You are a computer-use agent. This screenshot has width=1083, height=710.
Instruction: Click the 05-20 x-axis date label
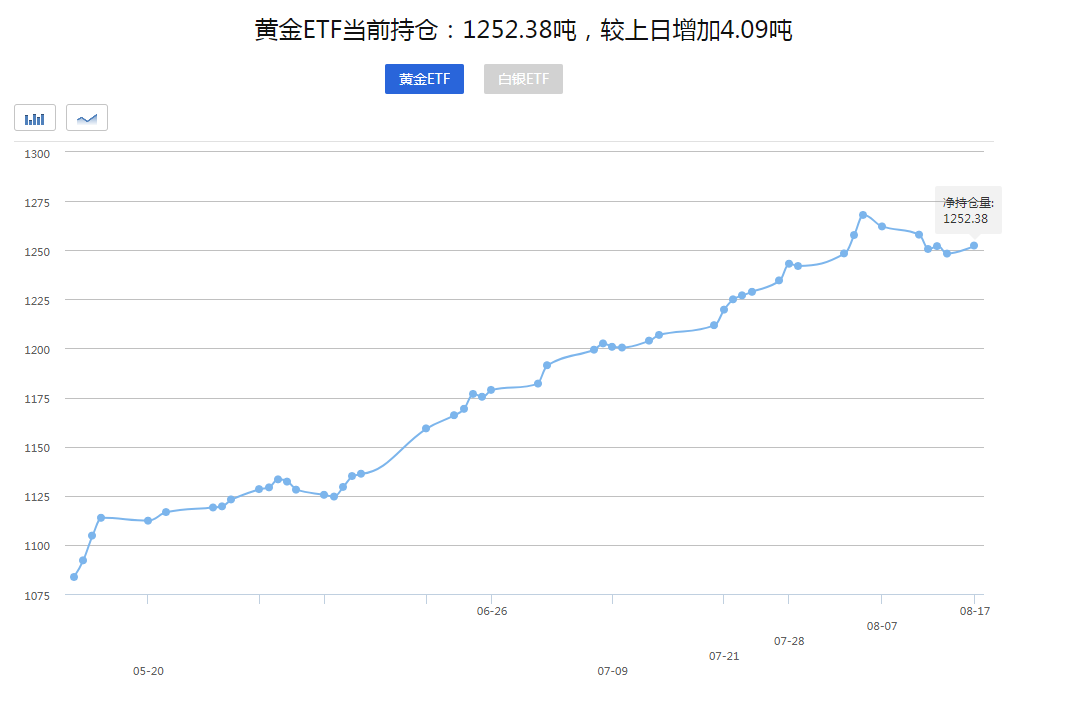click(148, 671)
